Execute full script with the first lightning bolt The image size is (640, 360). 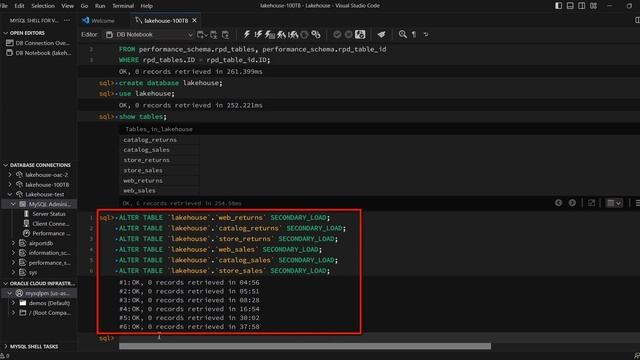pos(247,35)
